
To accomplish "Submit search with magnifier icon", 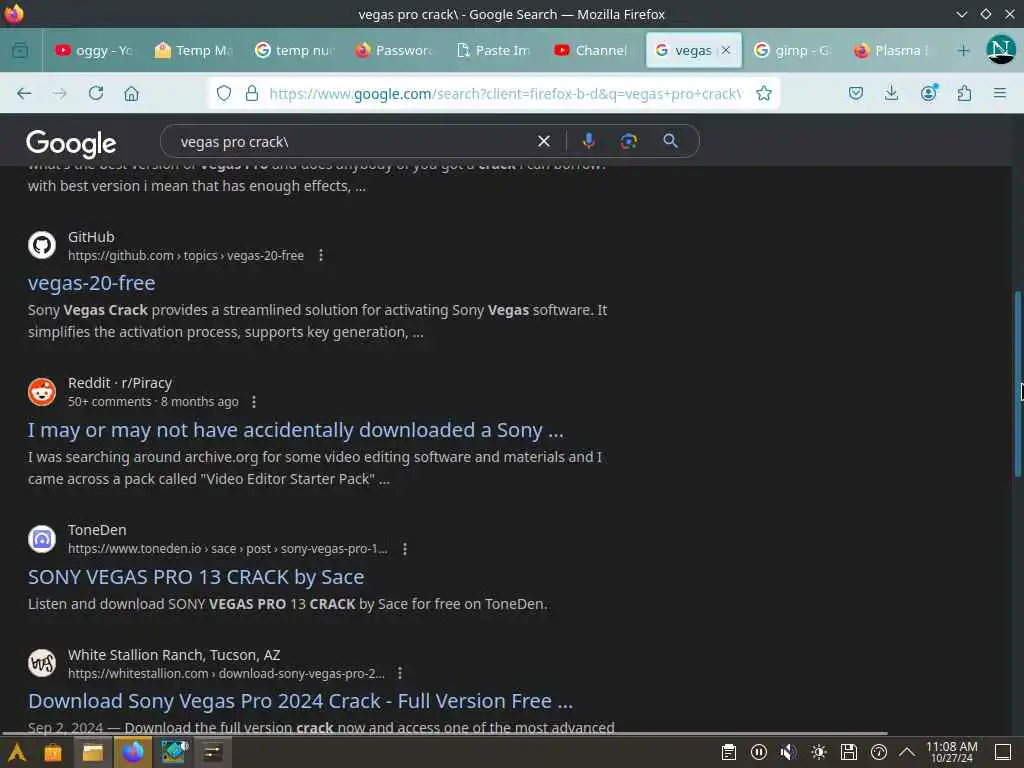I will (x=670, y=141).
